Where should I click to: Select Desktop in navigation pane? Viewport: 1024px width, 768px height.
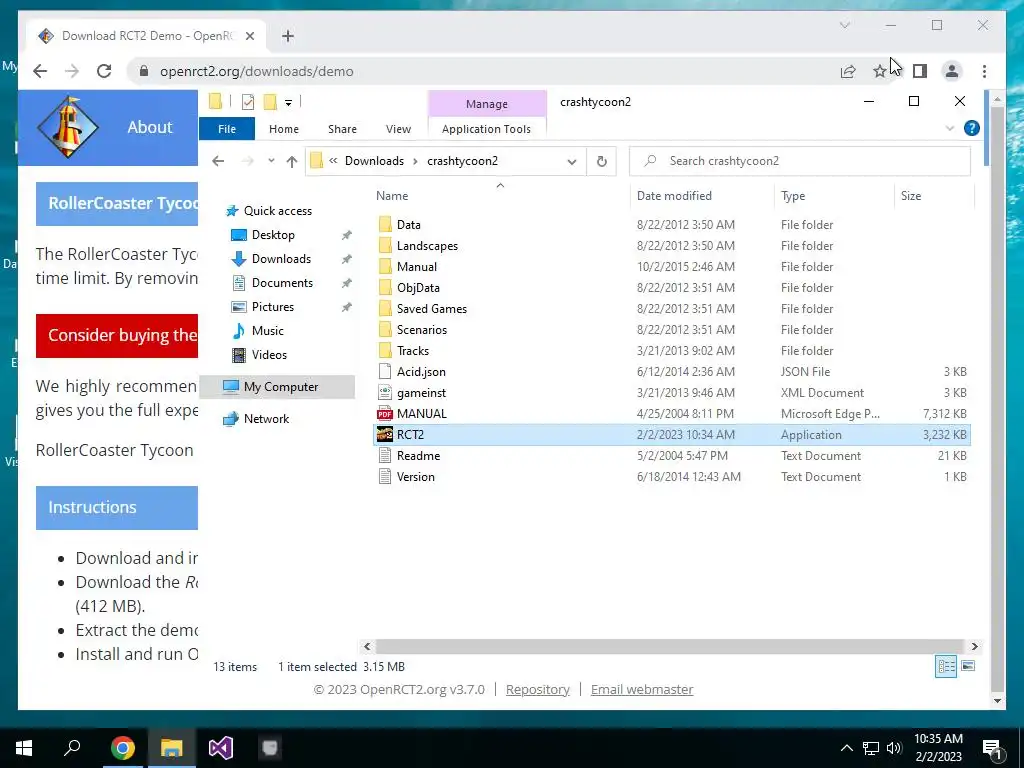tap(273, 234)
